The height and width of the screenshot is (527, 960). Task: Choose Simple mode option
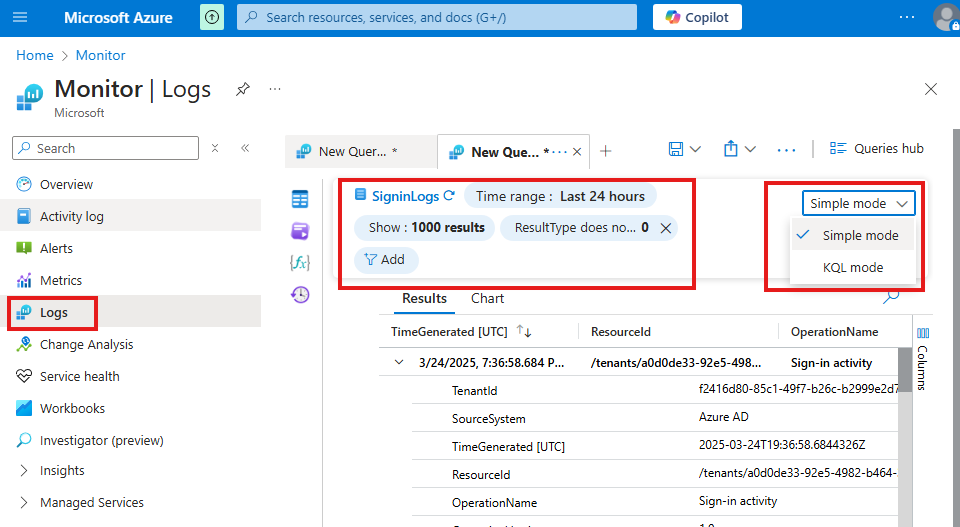click(x=853, y=236)
